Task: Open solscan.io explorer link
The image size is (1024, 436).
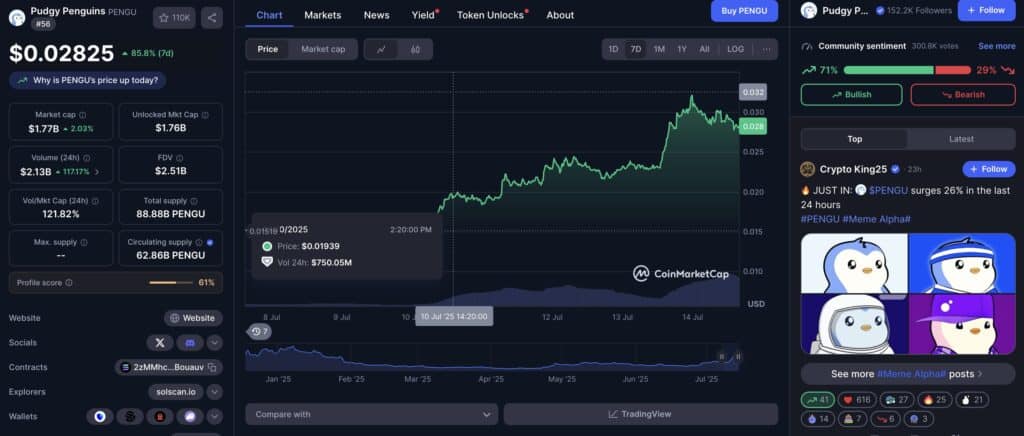Action: coord(176,392)
